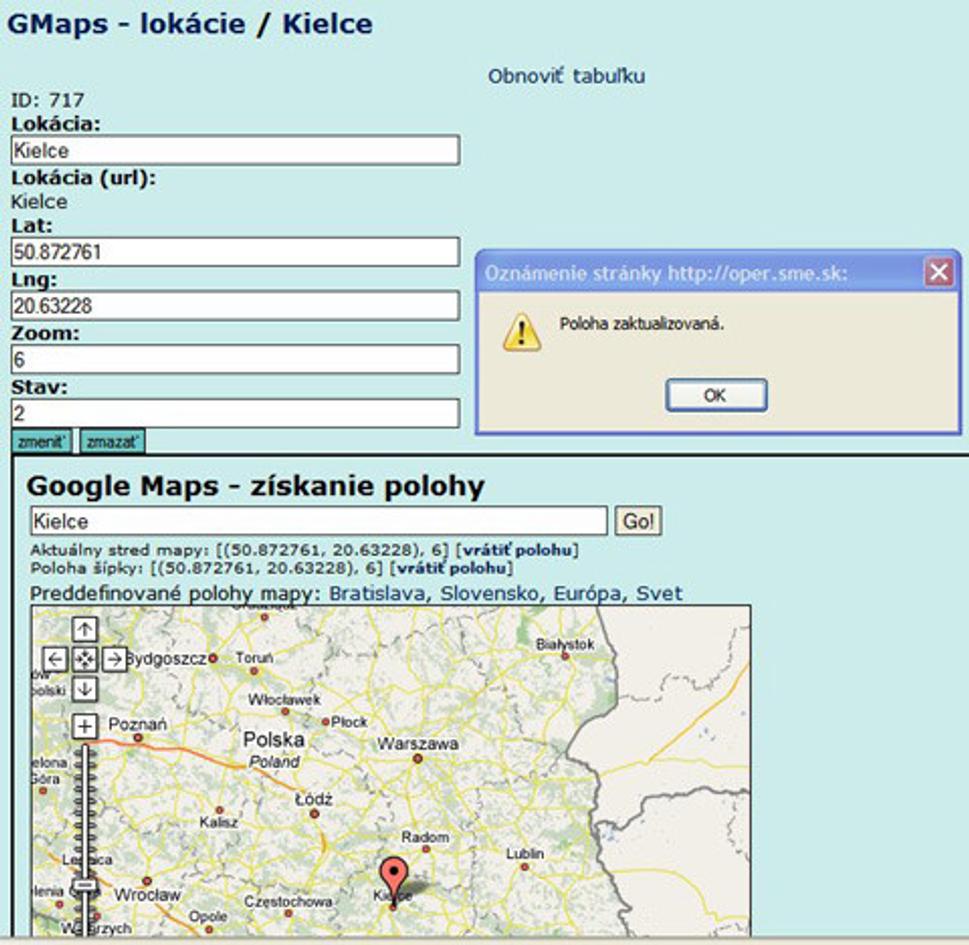
Task: Jump to the Slovensko preset
Action: click(x=489, y=593)
